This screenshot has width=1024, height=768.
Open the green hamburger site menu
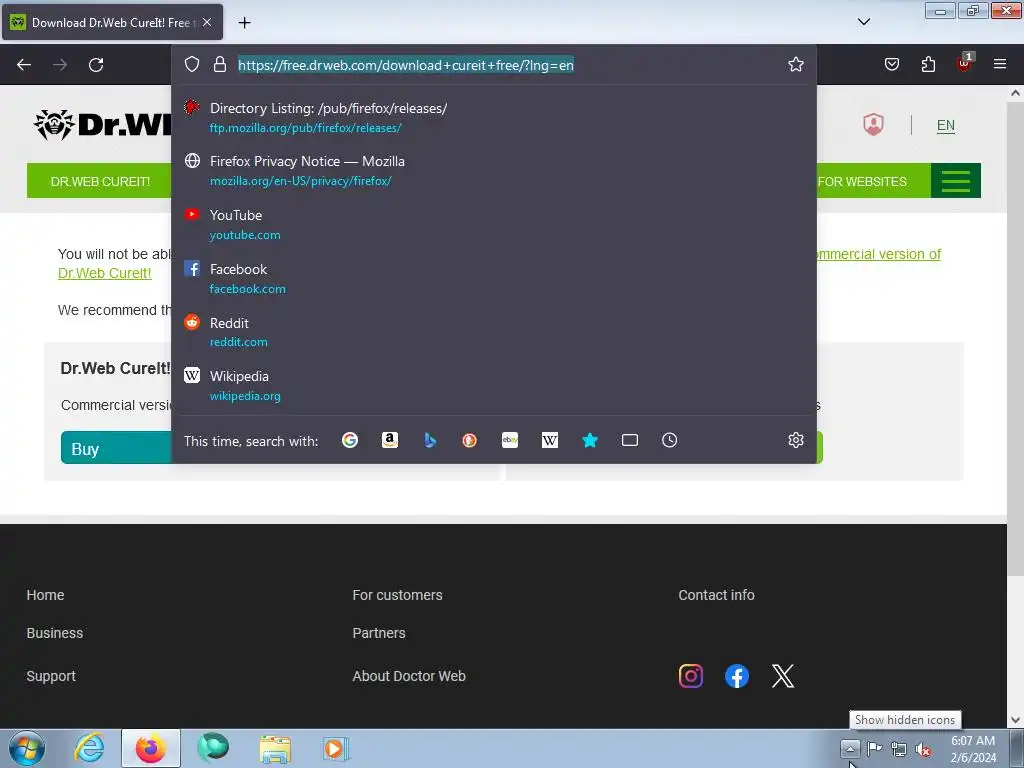[x=955, y=181]
